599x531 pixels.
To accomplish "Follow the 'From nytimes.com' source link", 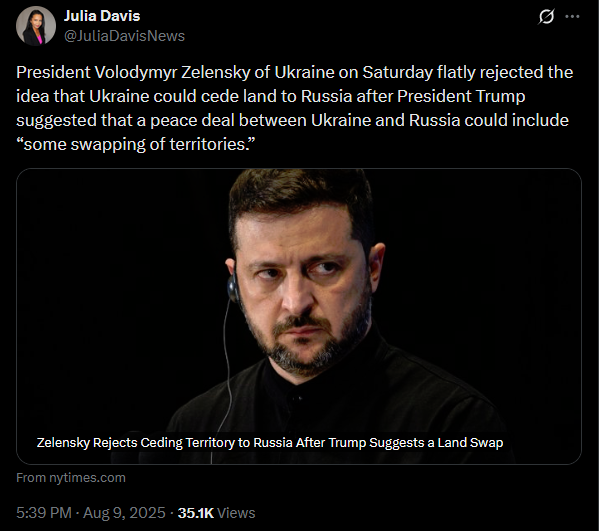I will [71, 478].
